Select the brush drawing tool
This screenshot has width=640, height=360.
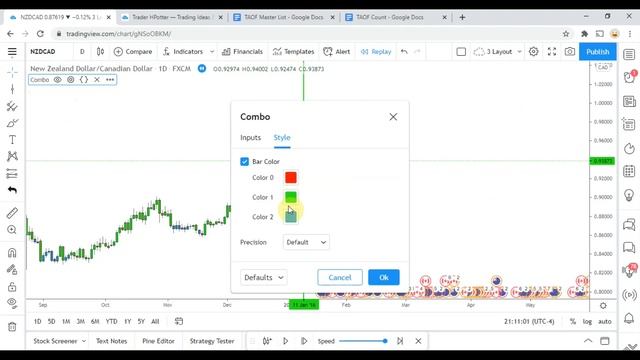click(12, 123)
